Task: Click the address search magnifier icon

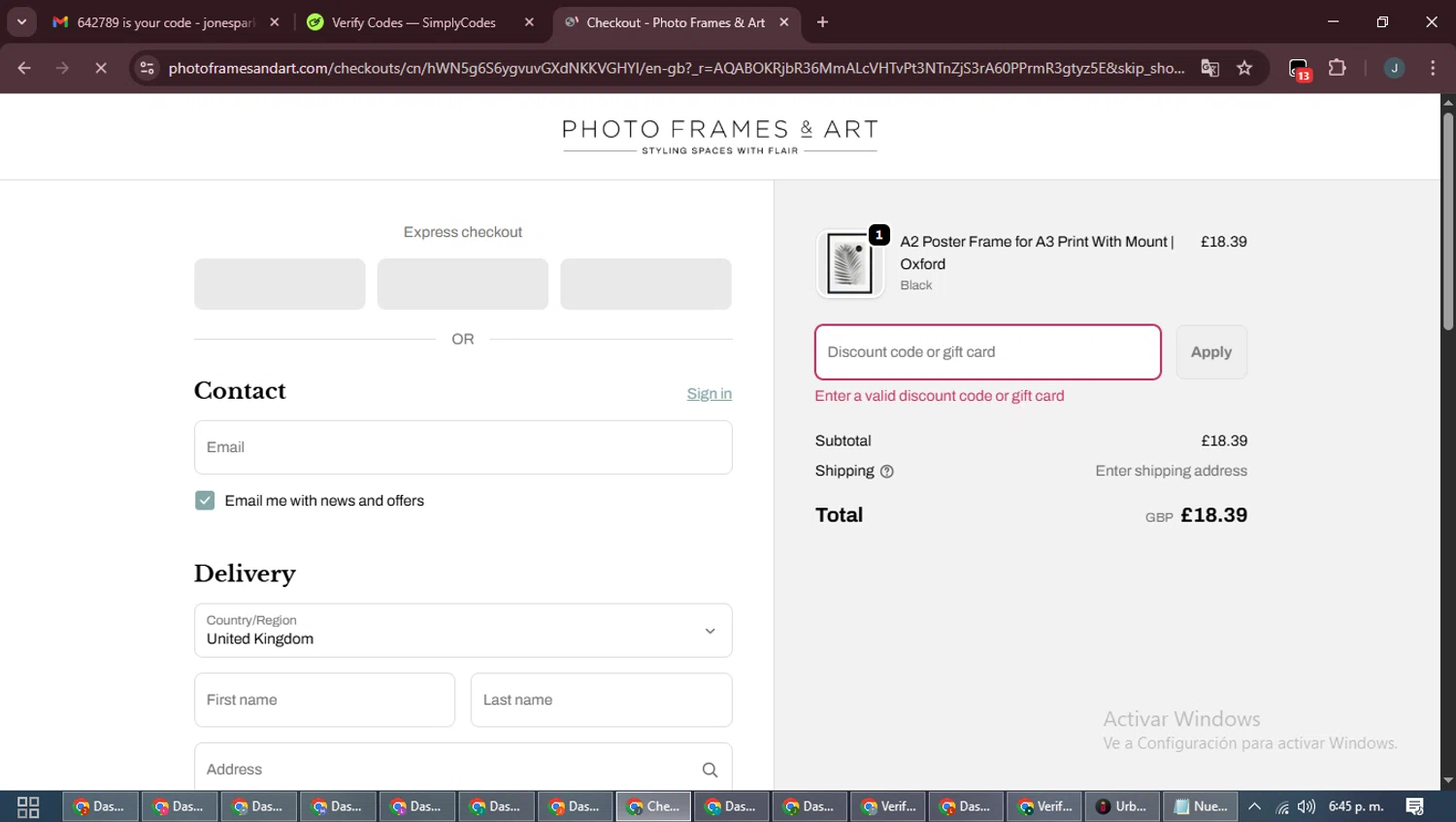Action: pyautogui.click(x=711, y=770)
